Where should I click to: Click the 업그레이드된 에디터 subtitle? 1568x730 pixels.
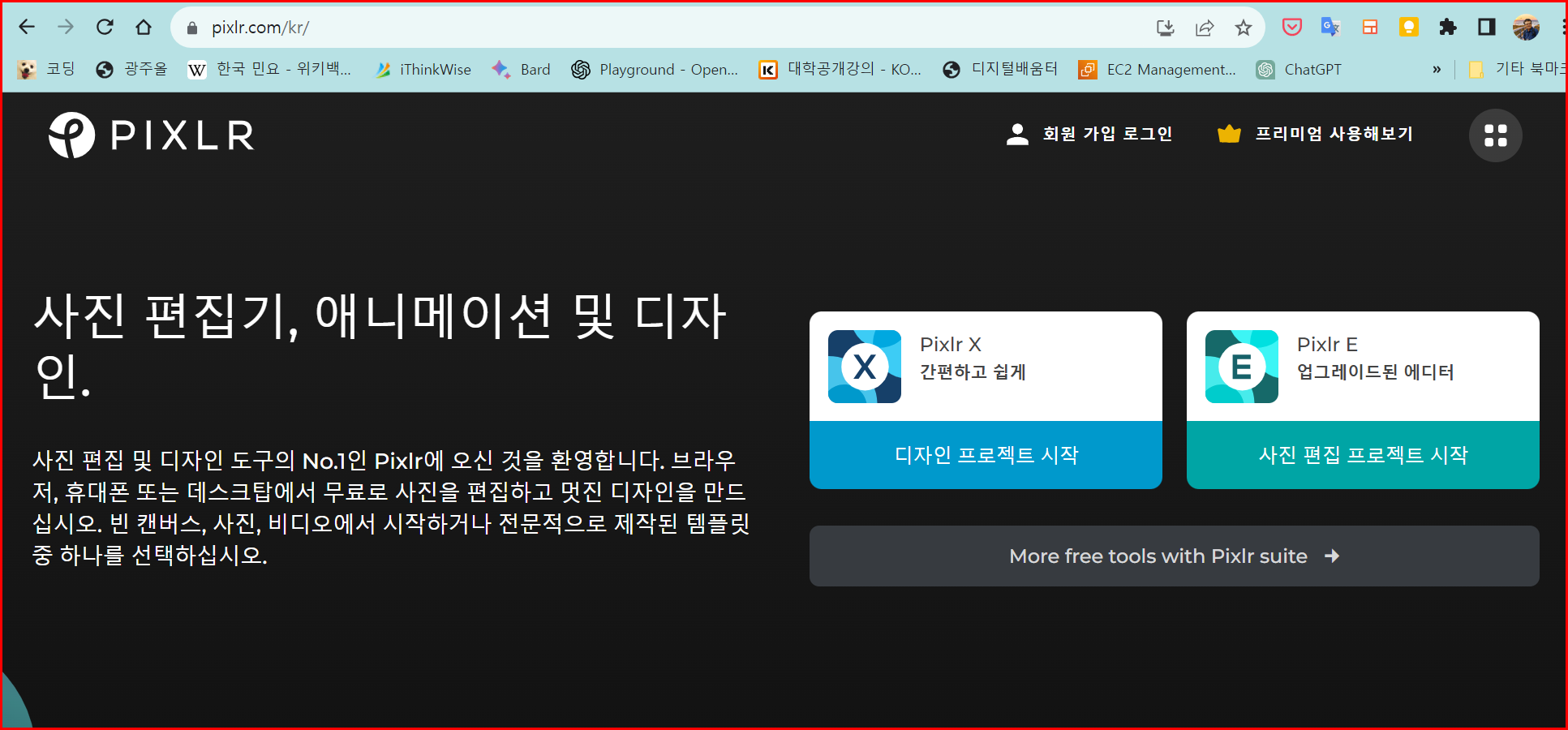1376,372
